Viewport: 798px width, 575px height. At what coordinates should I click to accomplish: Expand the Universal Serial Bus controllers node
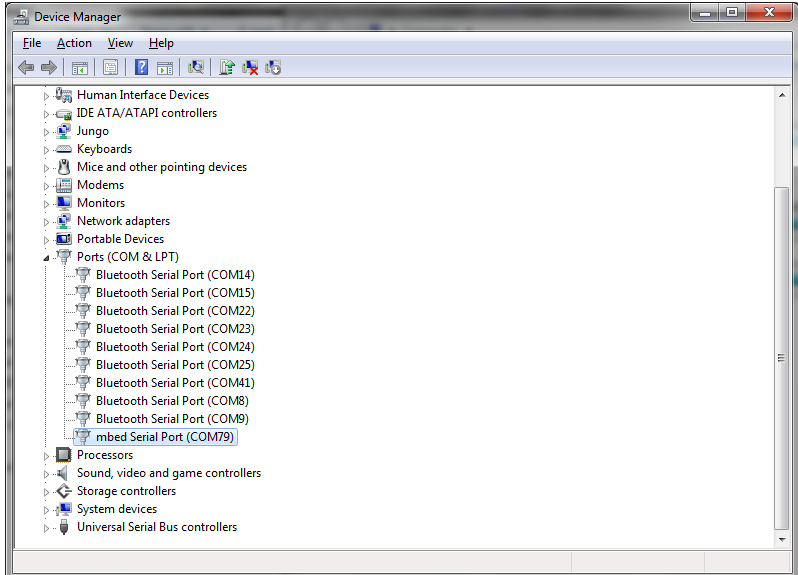tap(46, 527)
